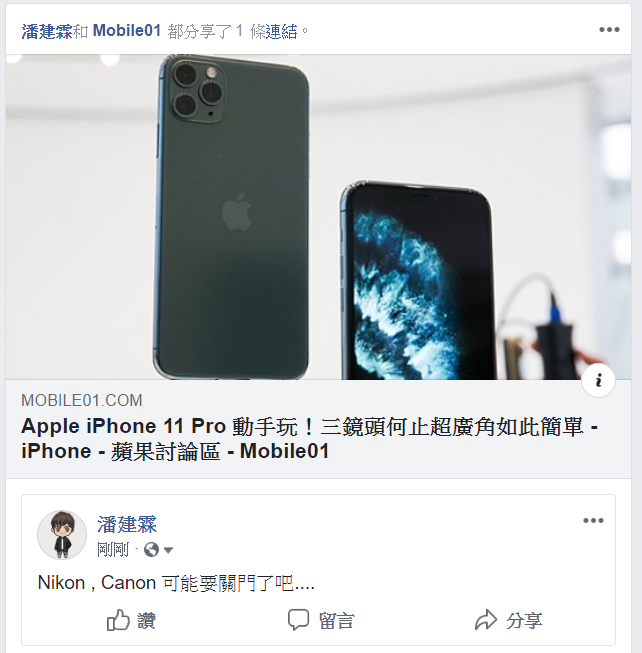Click the 讚 like button label
The image size is (642, 653).
[x=146, y=621]
